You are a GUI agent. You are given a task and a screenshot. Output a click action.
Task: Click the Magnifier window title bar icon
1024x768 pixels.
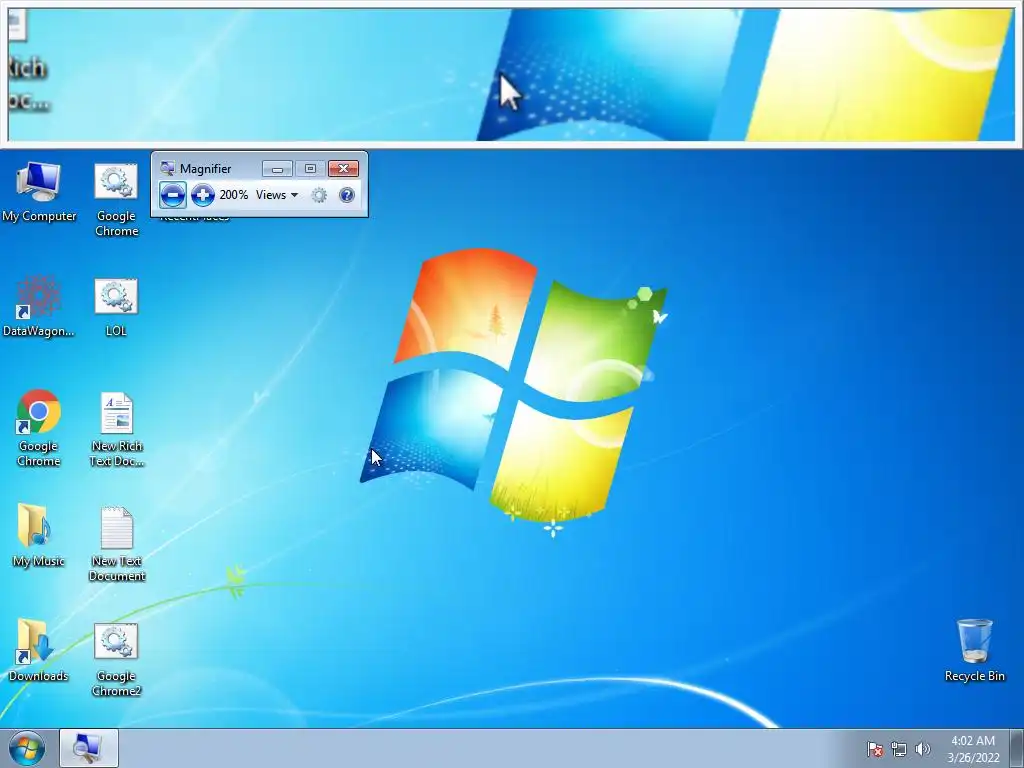[168, 168]
